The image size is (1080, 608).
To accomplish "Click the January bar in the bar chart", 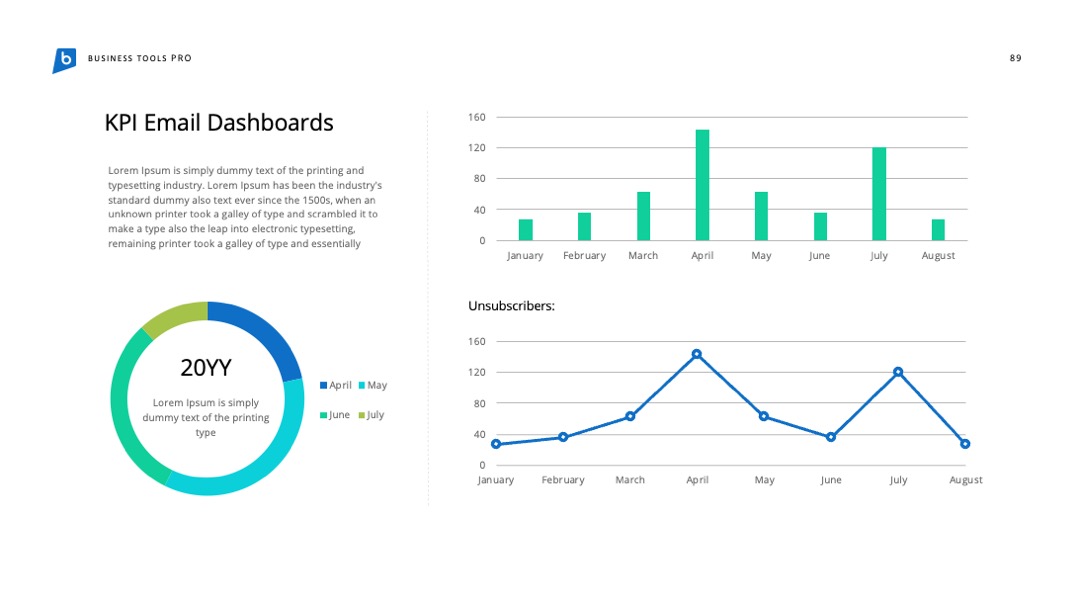I will [x=526, y=230].
